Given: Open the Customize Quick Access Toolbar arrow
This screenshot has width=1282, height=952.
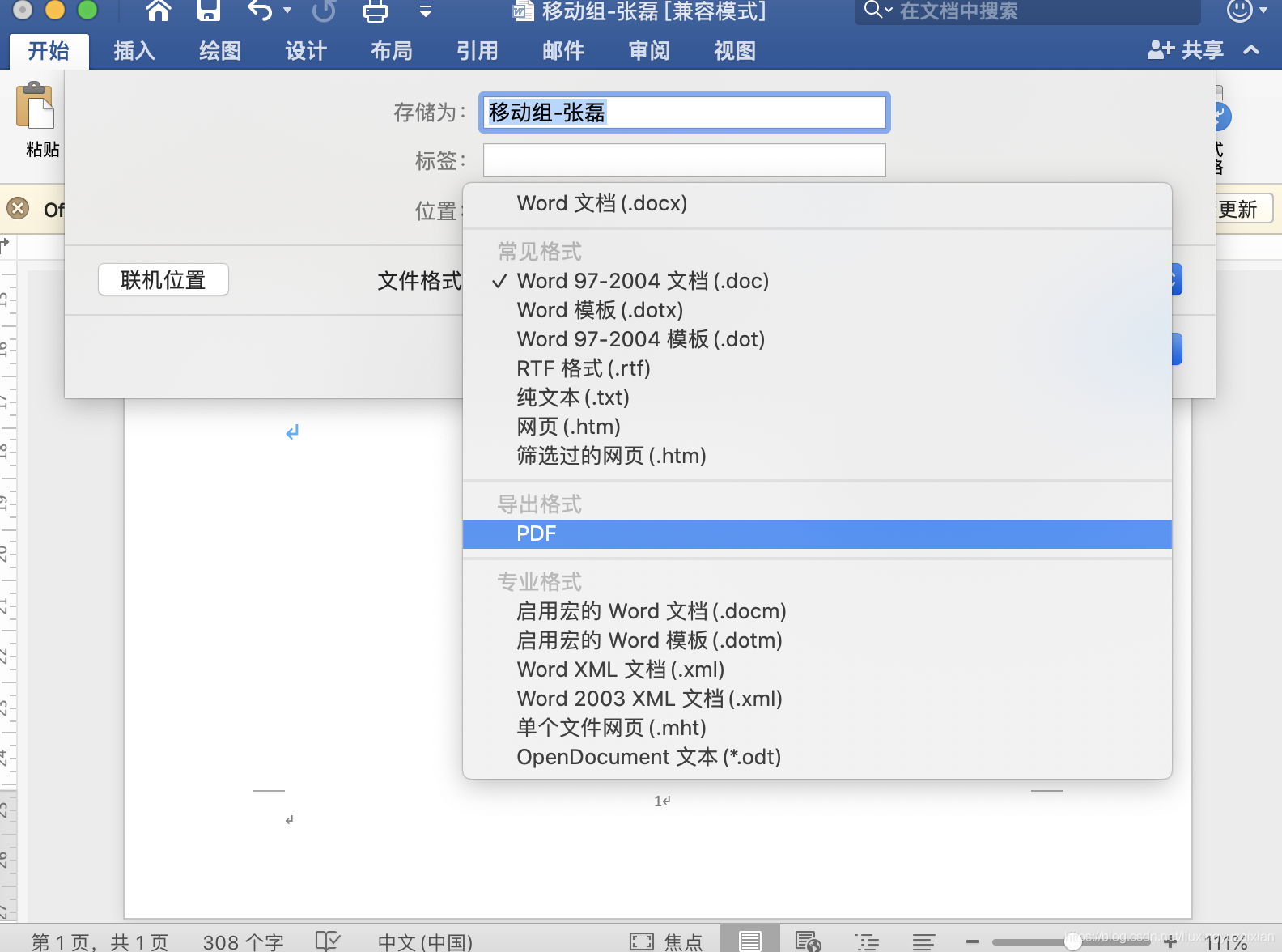Looking at the screenshot, I should 426,11.
